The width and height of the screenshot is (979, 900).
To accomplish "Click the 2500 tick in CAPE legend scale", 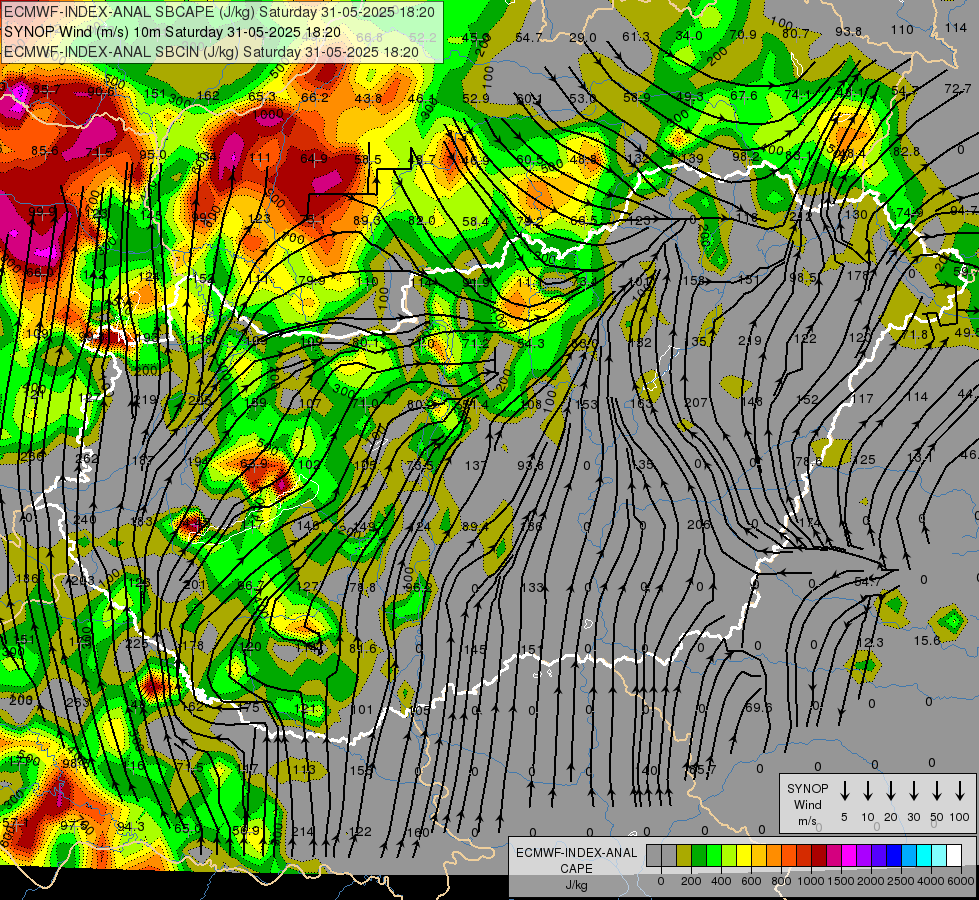I will [x=900, y=881].
